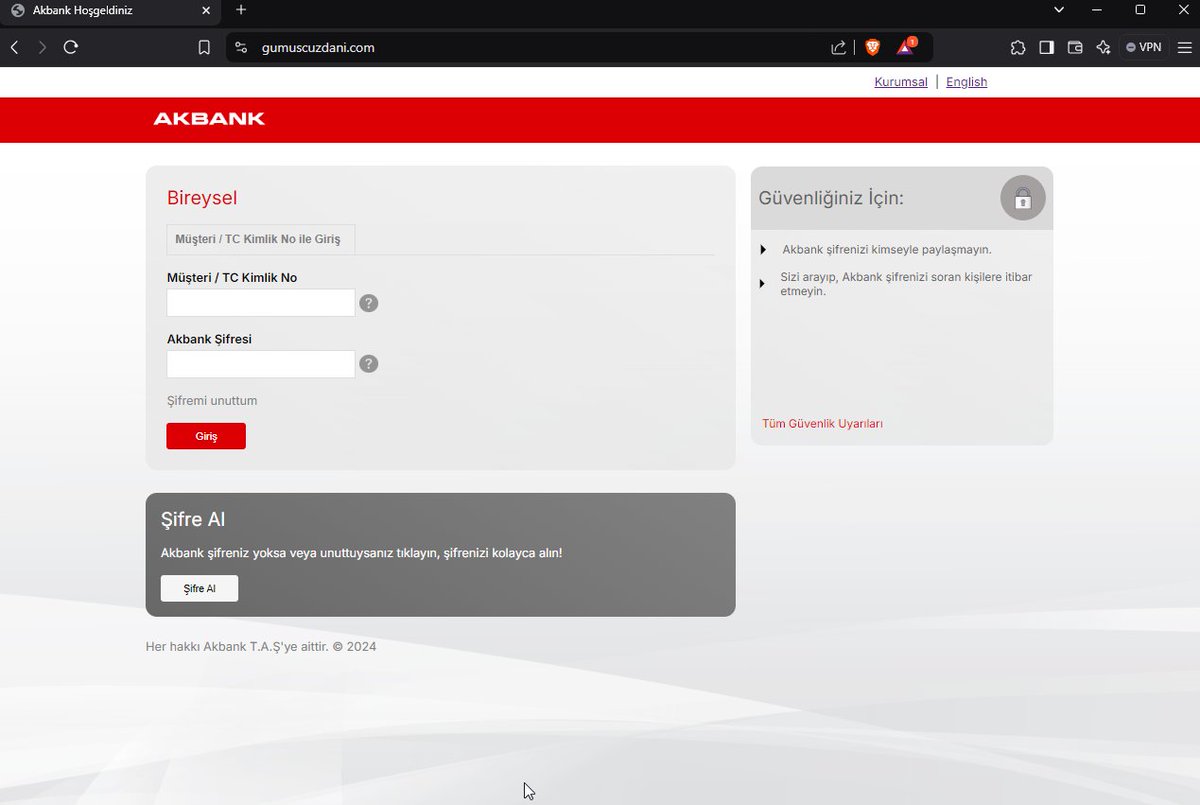1200x805 pixels.
Task: Expand the first security tip arrow bullet
Action: [x=763, y=250]
